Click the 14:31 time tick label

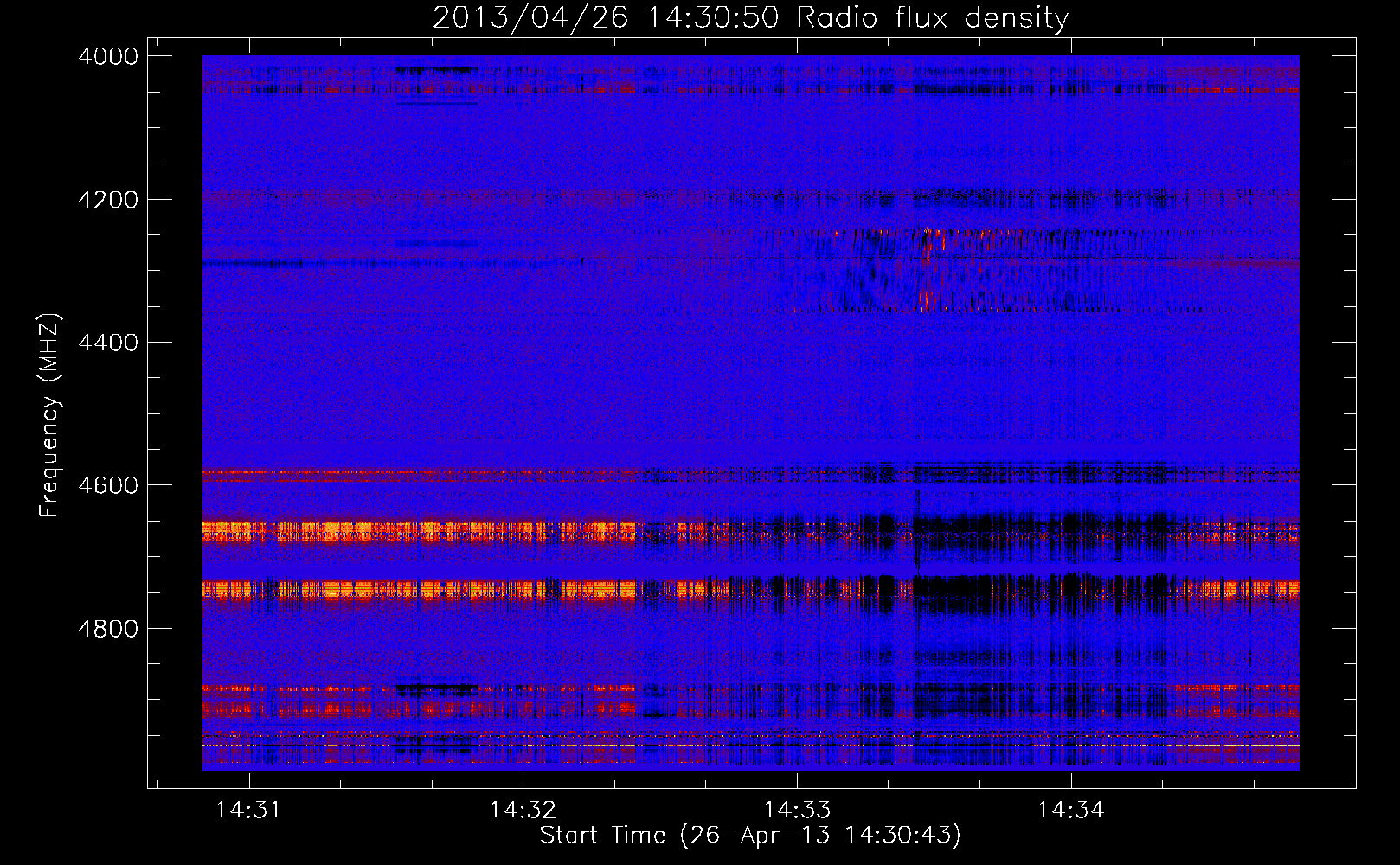(x=248, y=810)
